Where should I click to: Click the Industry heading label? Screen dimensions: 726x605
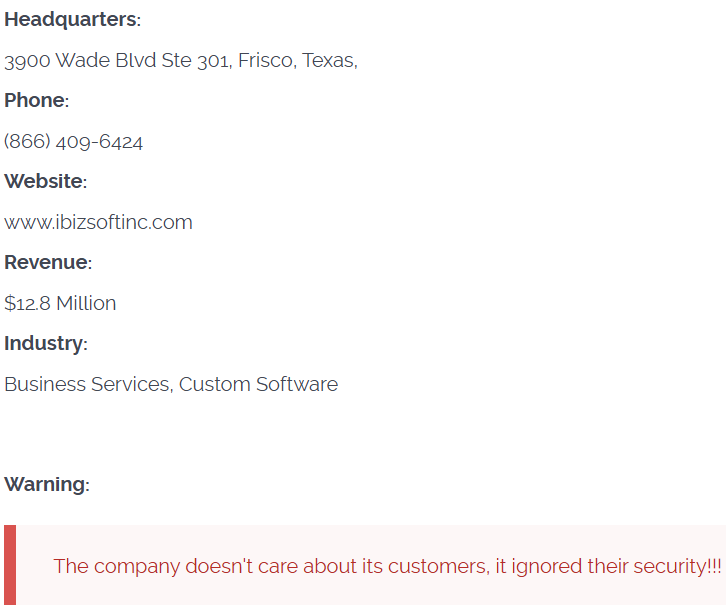pyautogui.click(x=44, y=344)
